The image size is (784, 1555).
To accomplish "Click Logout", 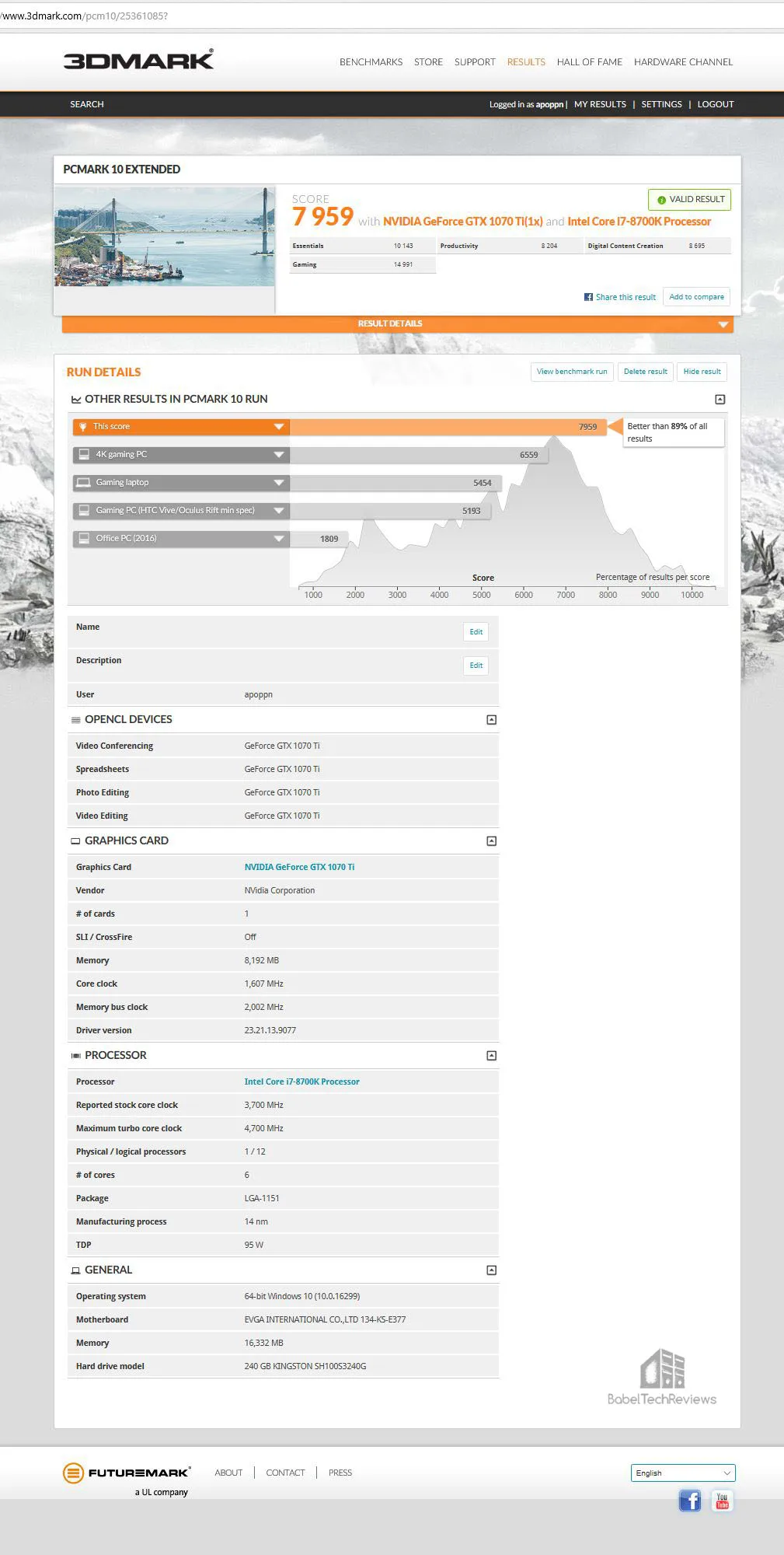I will pos(716,104).
